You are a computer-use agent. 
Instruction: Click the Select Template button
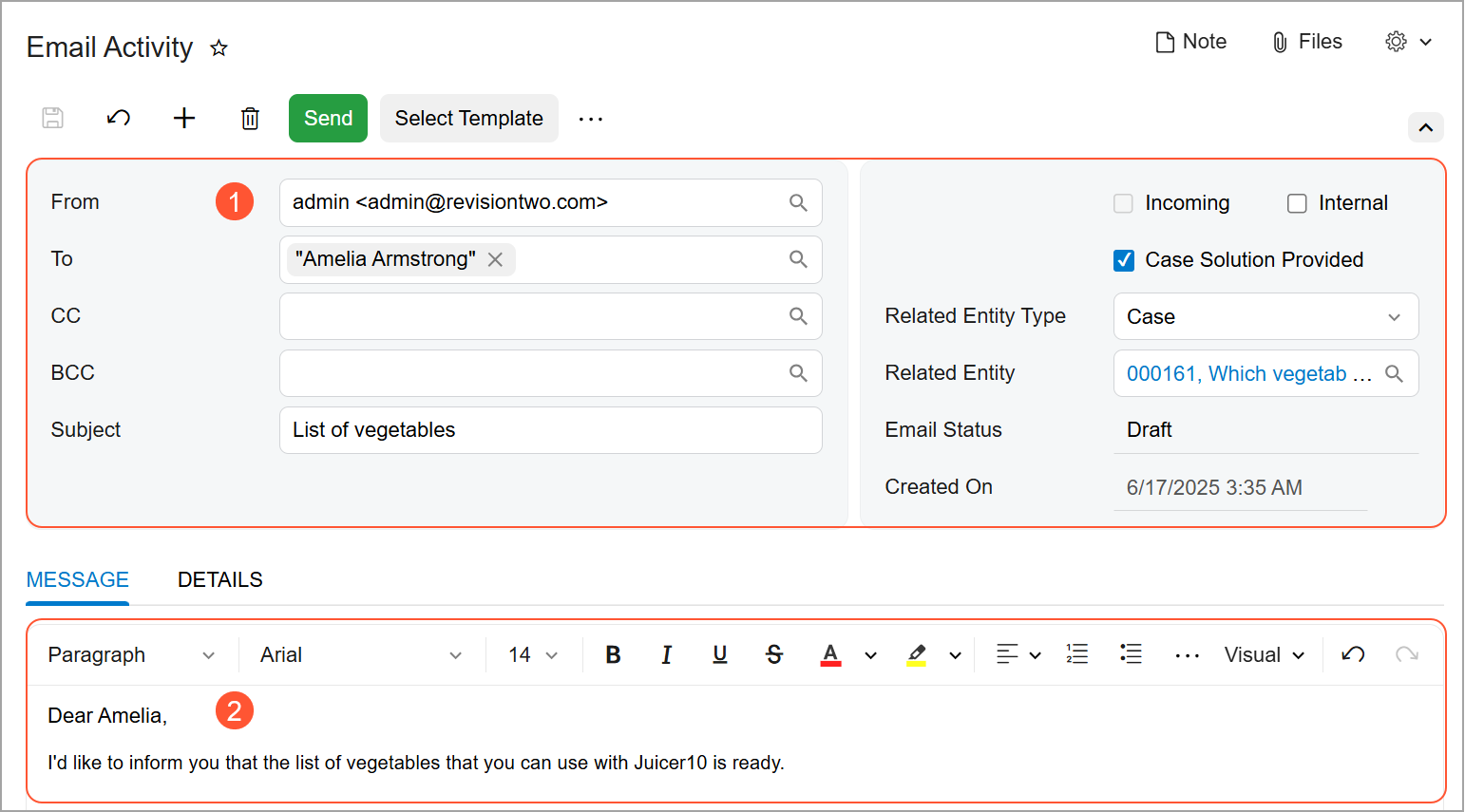(x=469, y=119)
